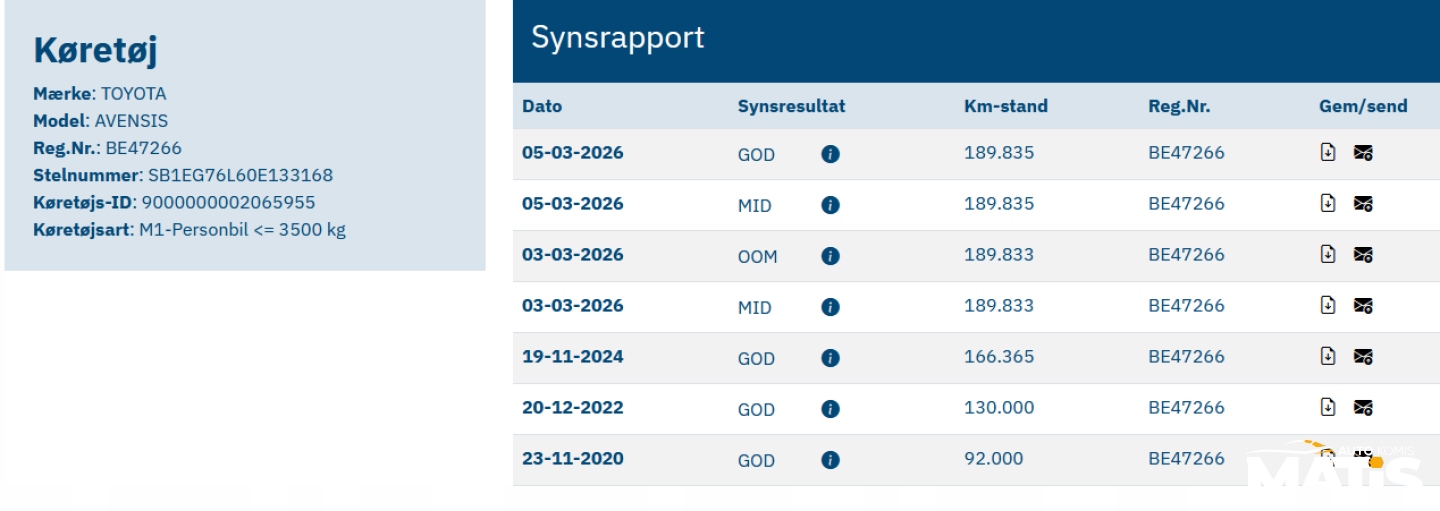Select the 20-12-2022 inspection date
The width and height of the screenshot is (1440, 511).
click(x=572, y=407)
